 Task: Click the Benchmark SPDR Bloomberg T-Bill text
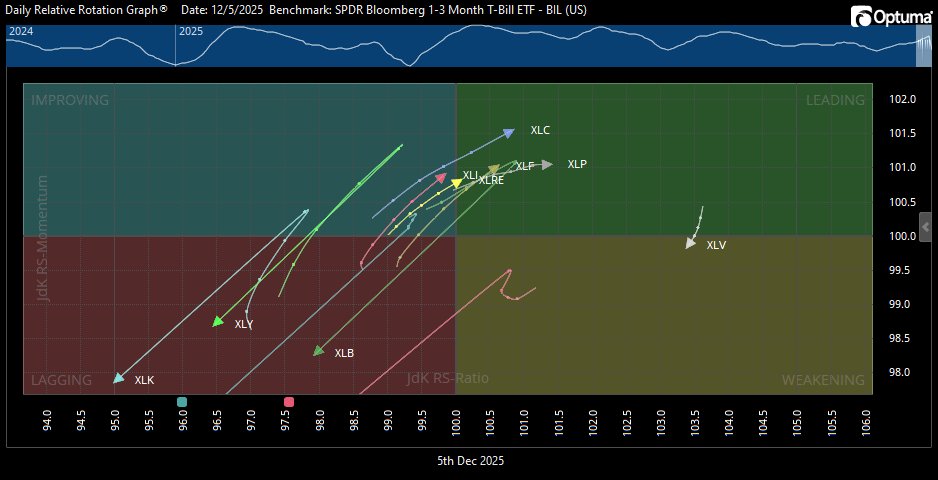click(x=428, y=10)
